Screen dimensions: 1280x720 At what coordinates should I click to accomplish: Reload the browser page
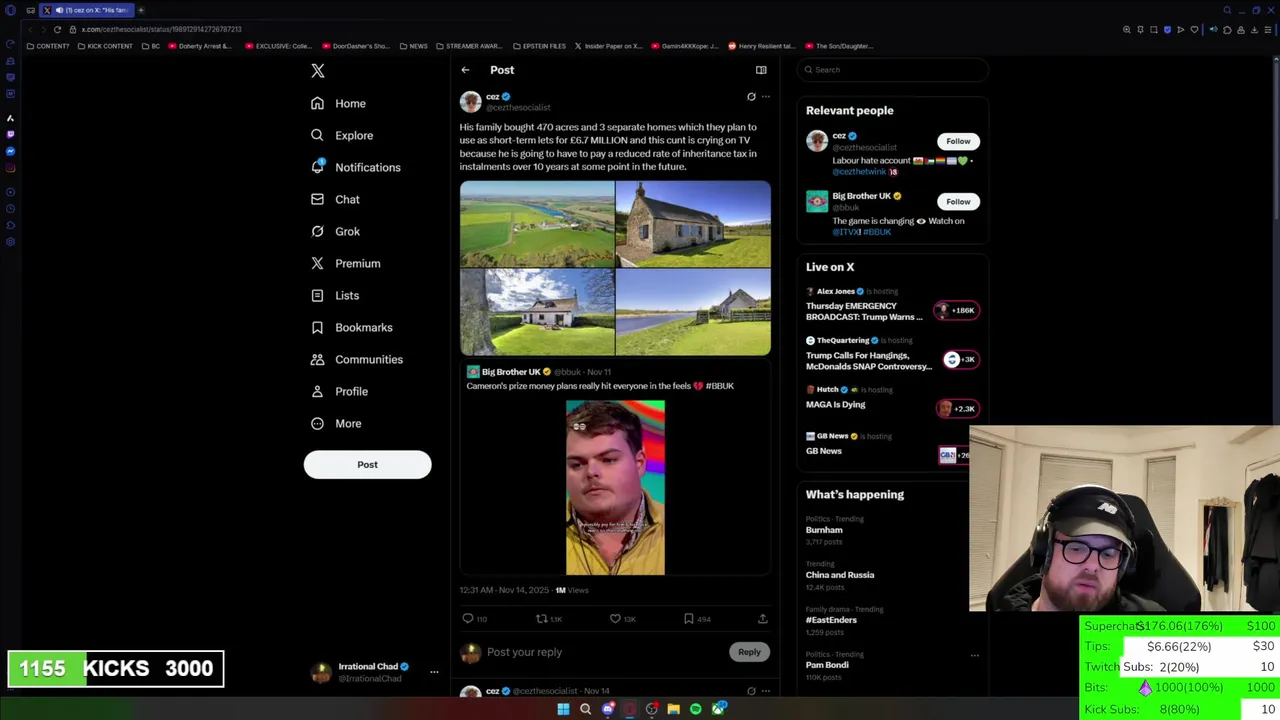57,29
